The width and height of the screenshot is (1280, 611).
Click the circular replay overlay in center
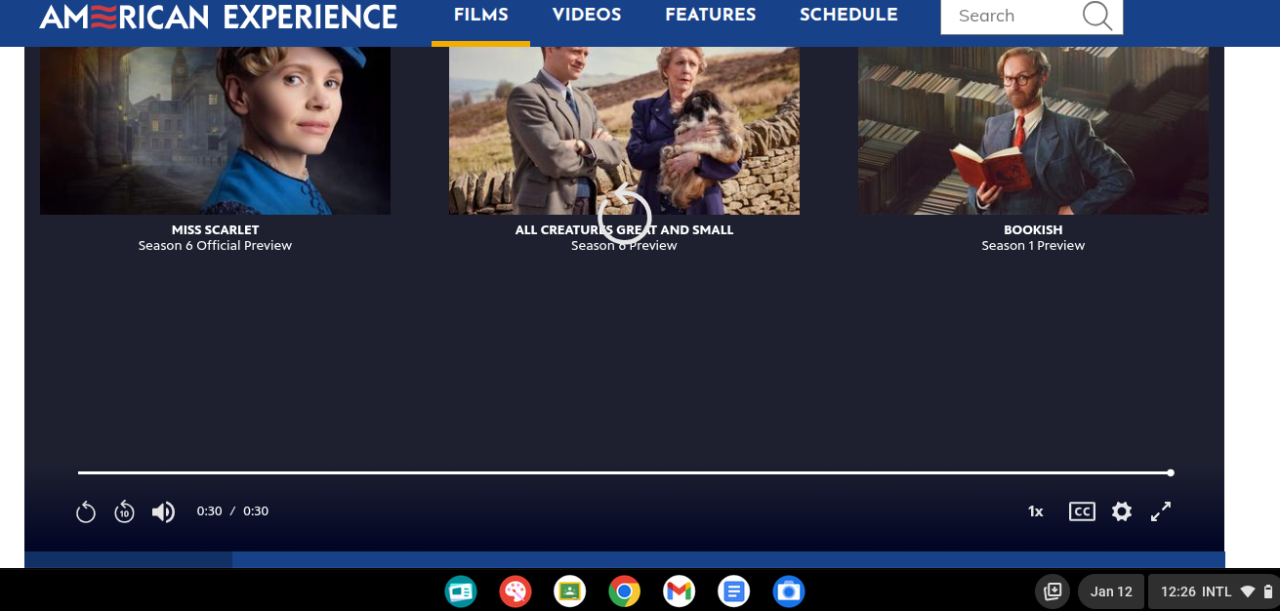point(624,216)
